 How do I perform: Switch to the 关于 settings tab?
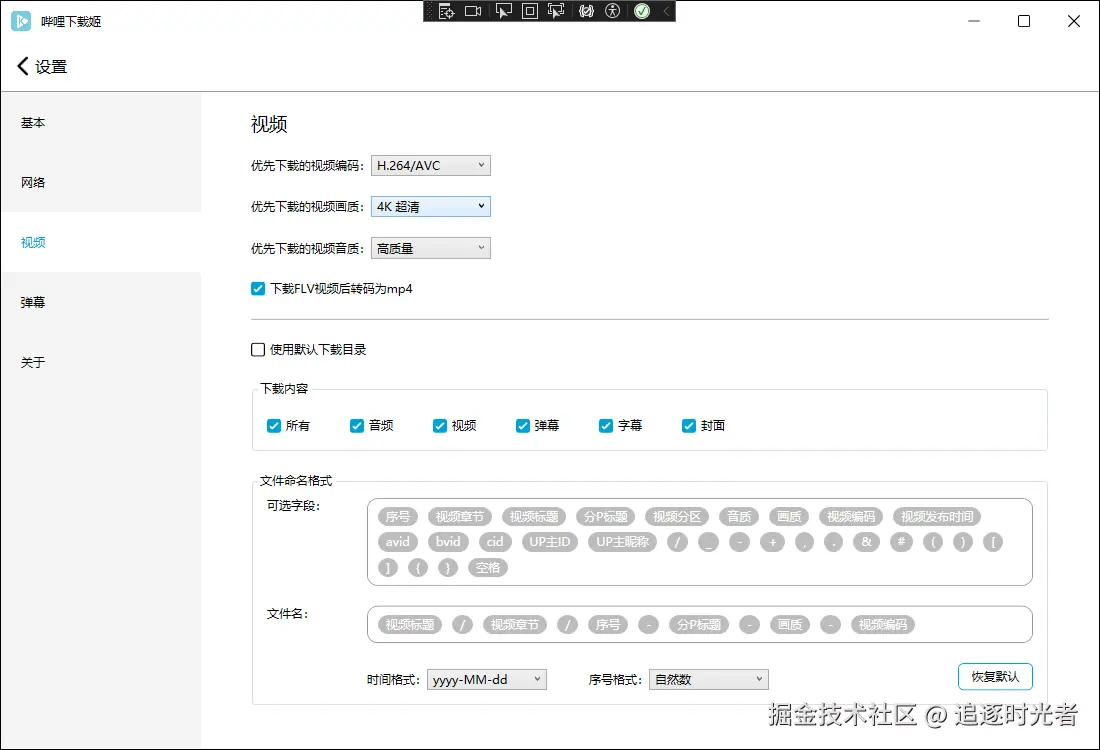pos(101,362)
